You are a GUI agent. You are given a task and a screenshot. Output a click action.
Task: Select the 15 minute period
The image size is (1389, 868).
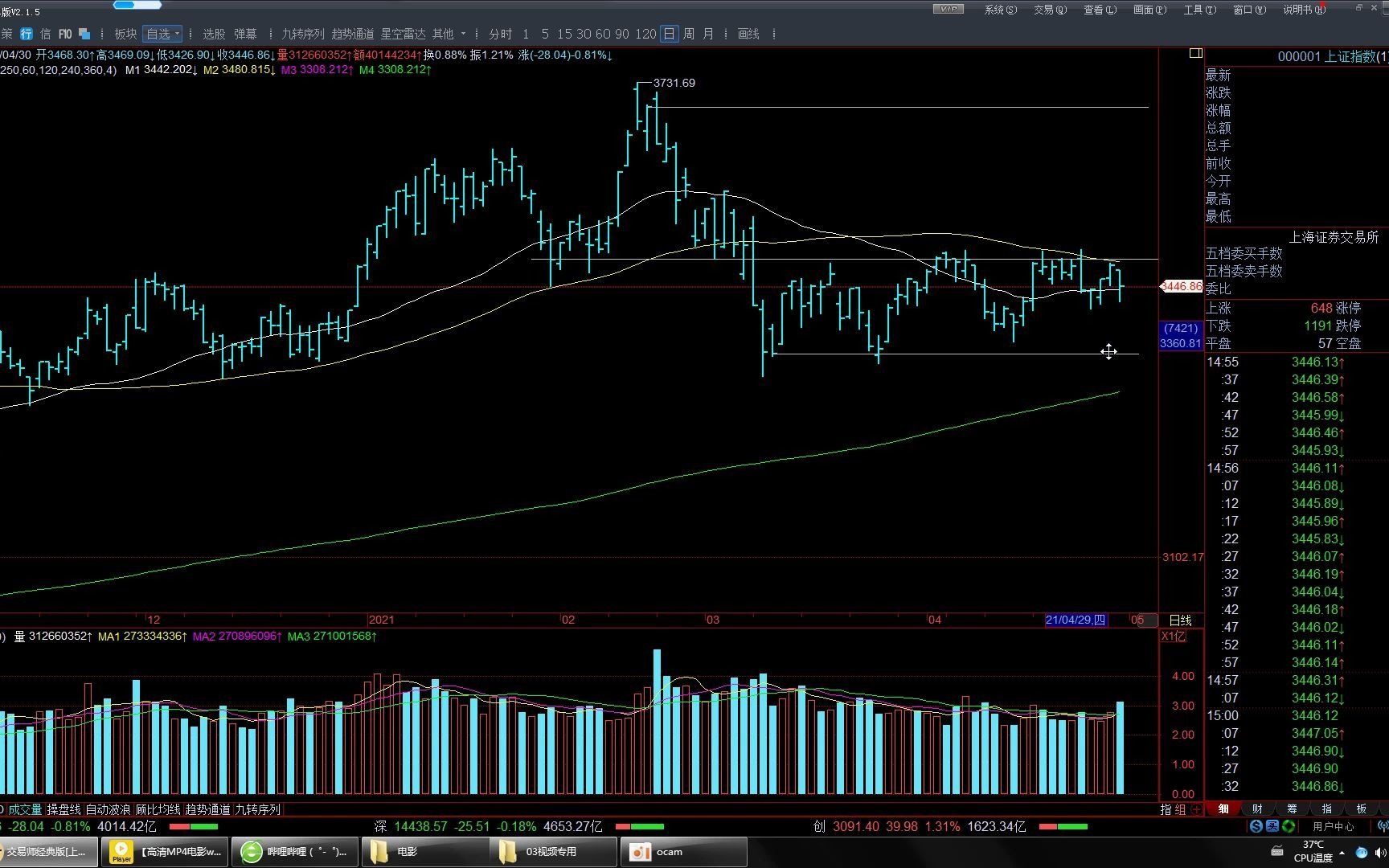tap(564, 34)
